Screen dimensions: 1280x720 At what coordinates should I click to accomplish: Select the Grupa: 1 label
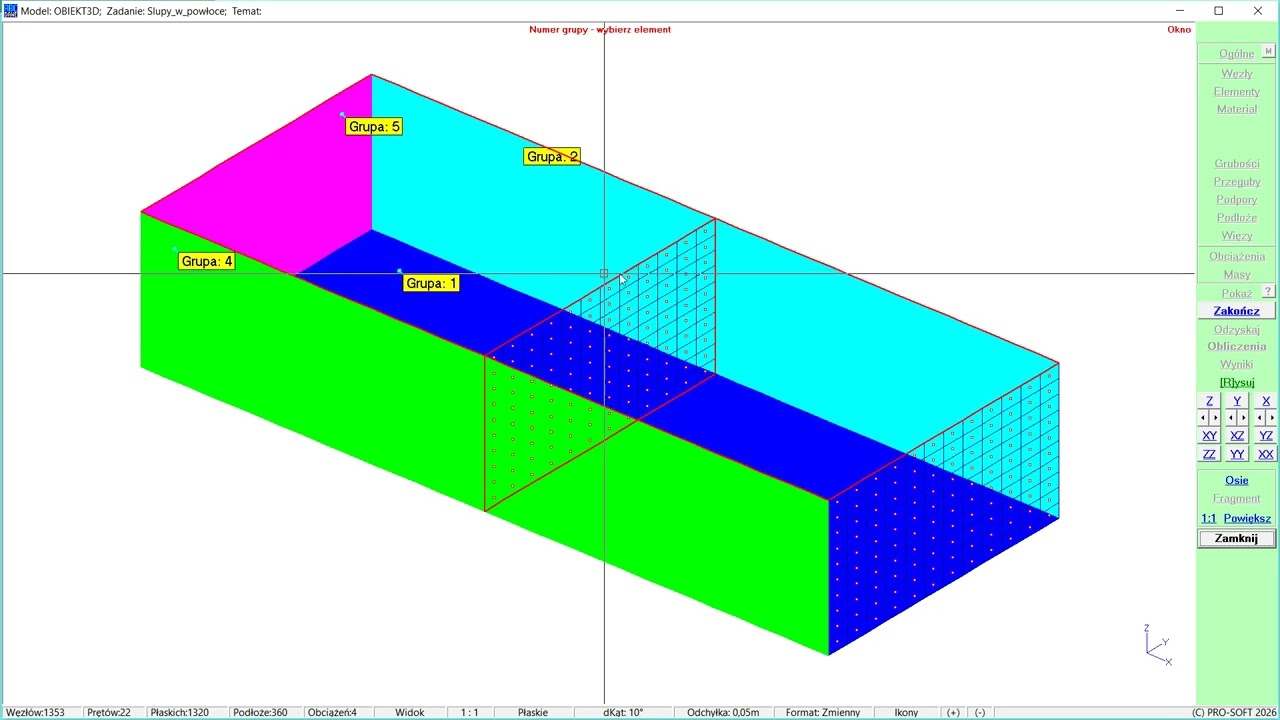pyautogui.click(x=431, y=283)
